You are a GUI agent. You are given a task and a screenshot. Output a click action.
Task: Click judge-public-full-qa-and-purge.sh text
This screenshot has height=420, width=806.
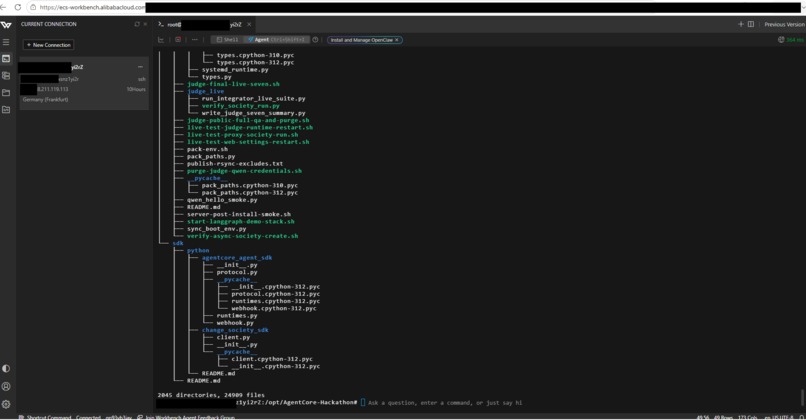coord(248,120)
